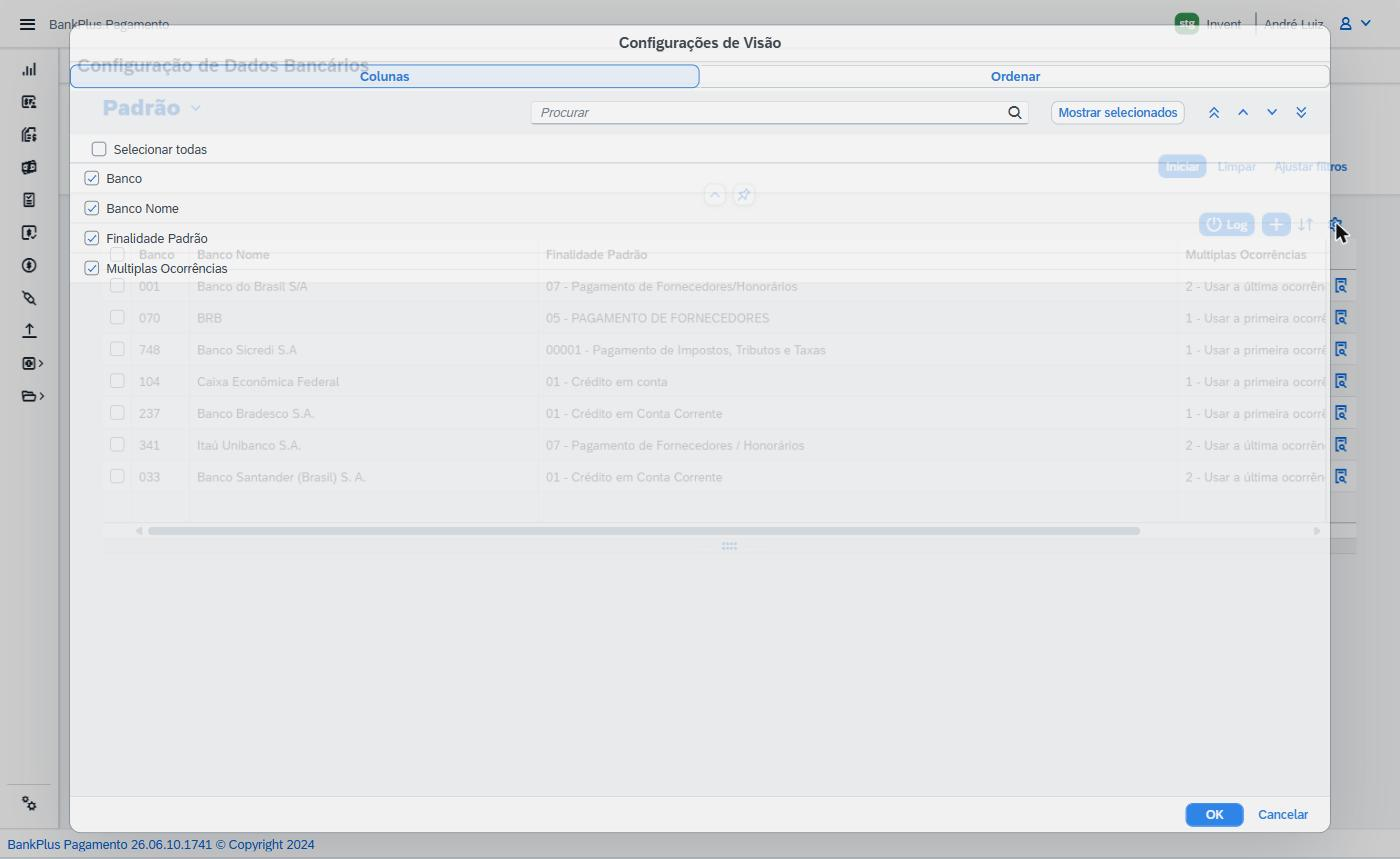This screenshot has width=1400, height=859.
Task: Open the gears settings icon in sidebar
Action: (29, 804)
